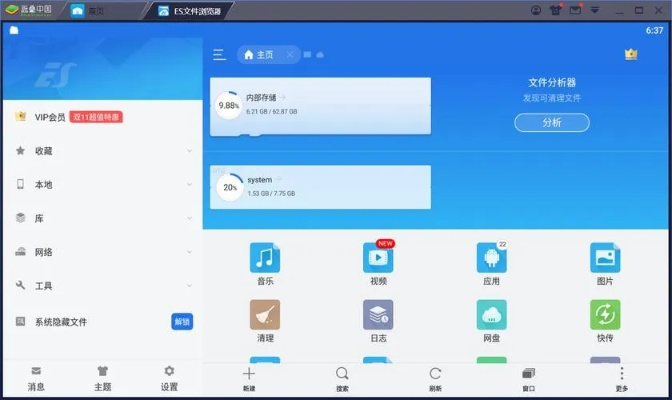The width and height of the screenshot is (672, 400).
Task: Open the 图片 pictures category
Action: [604, 259]
